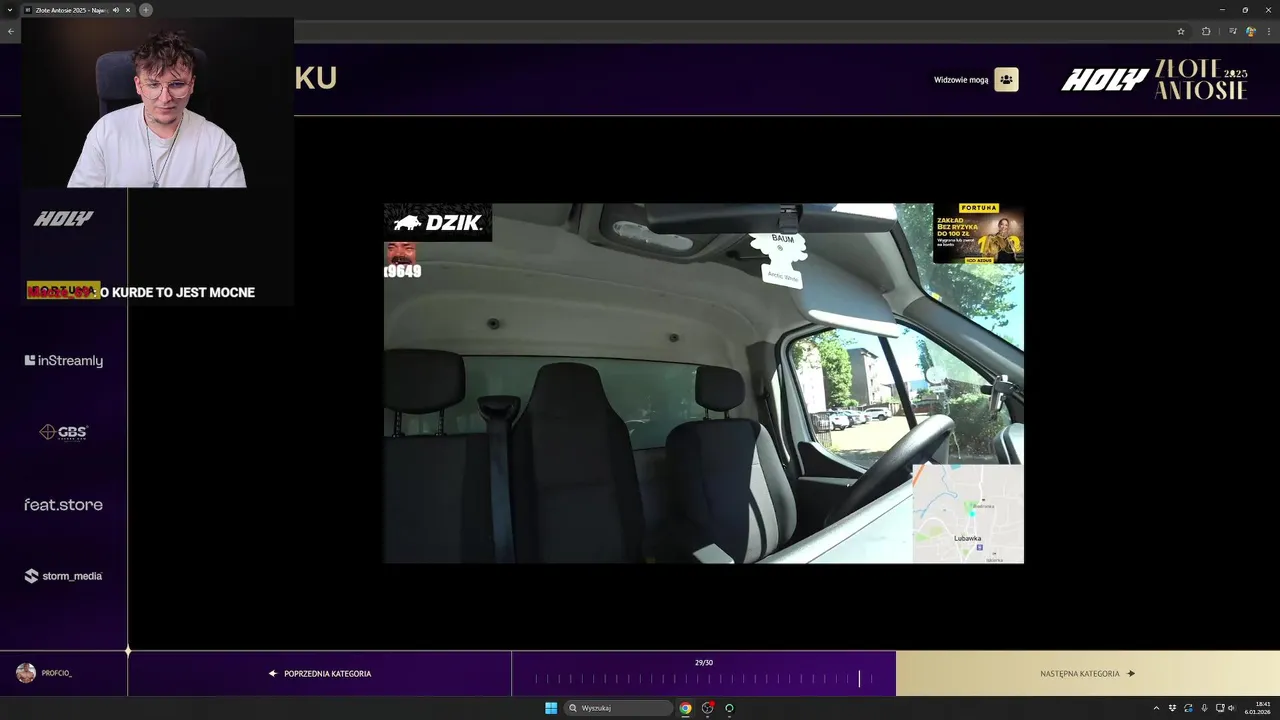The image size is (1280, 720).
Task: Open the tab search dropdown arrow
Action: [x=8, y=9]
